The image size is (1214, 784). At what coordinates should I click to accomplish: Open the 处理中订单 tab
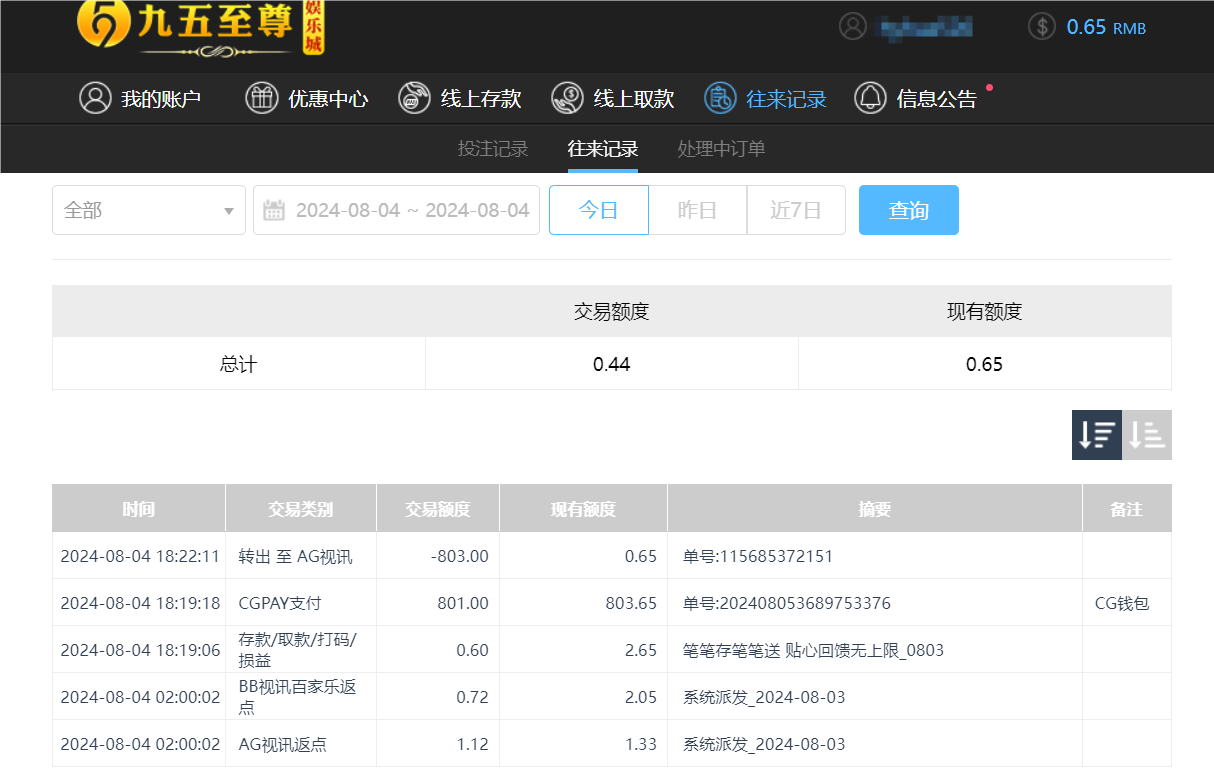tap(720, 148)
